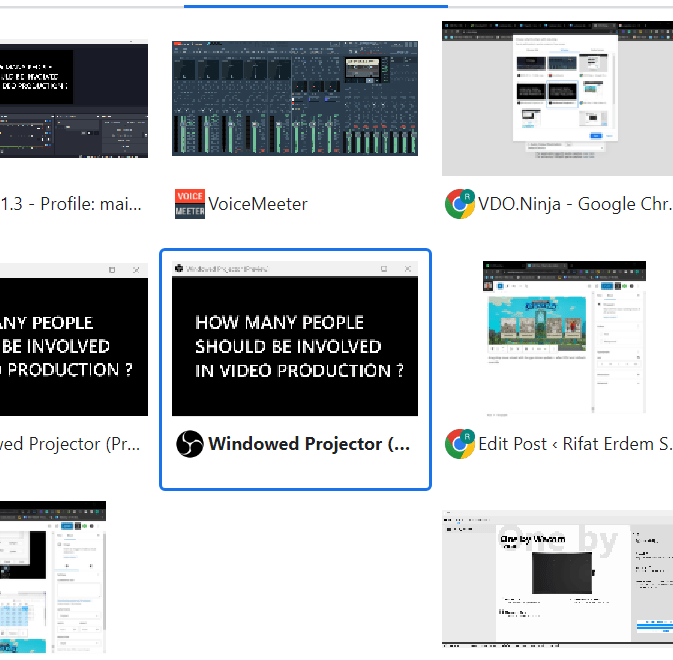Select the VDO.Ninja Chrome window thumbnail
Image resolution: width=673 pixels, height=660 pixels.
pos(558,98)
